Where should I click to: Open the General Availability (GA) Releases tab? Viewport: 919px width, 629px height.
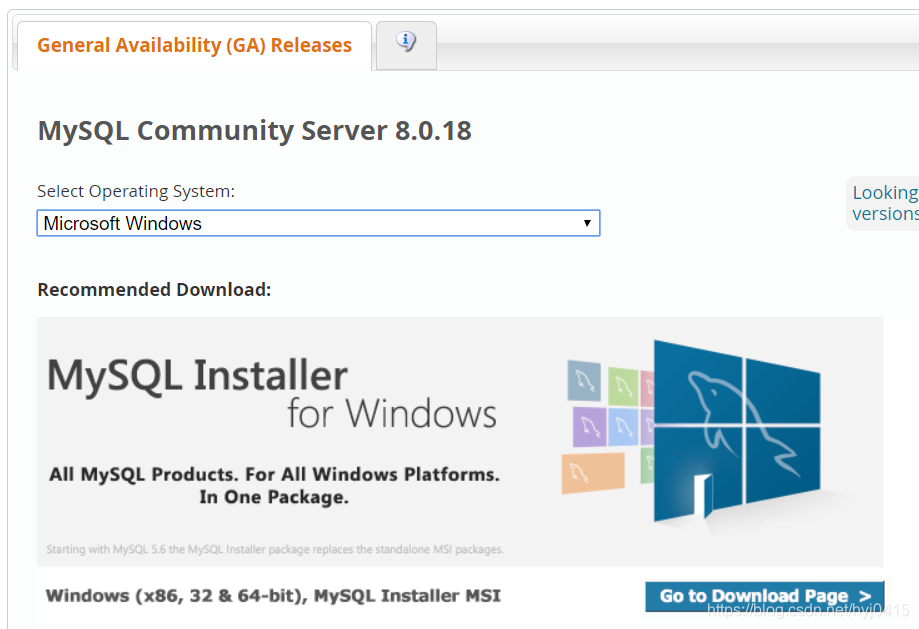[x=194, y=46]
